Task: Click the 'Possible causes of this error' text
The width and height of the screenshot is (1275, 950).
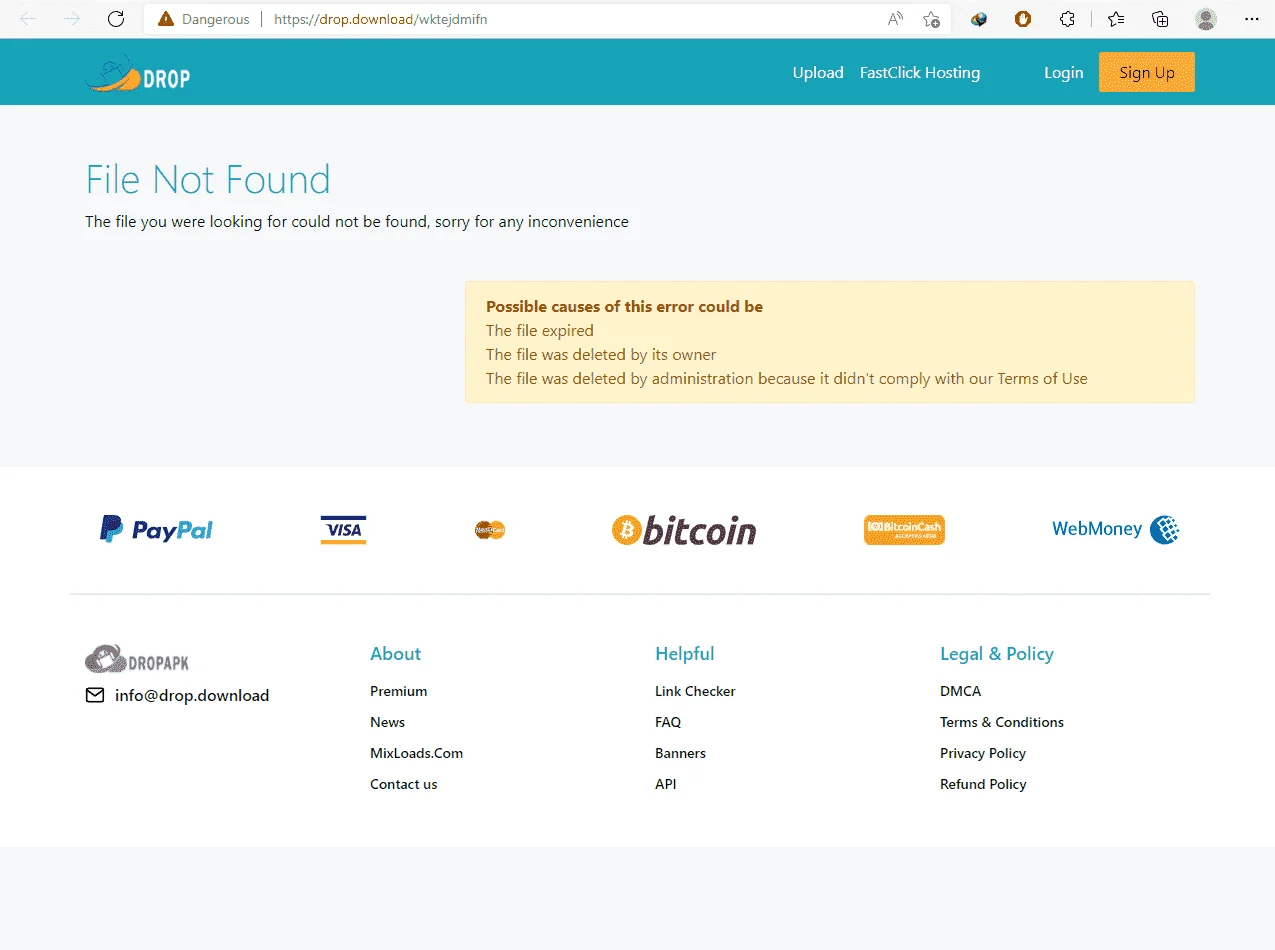Action: click(x=624, y=307)
